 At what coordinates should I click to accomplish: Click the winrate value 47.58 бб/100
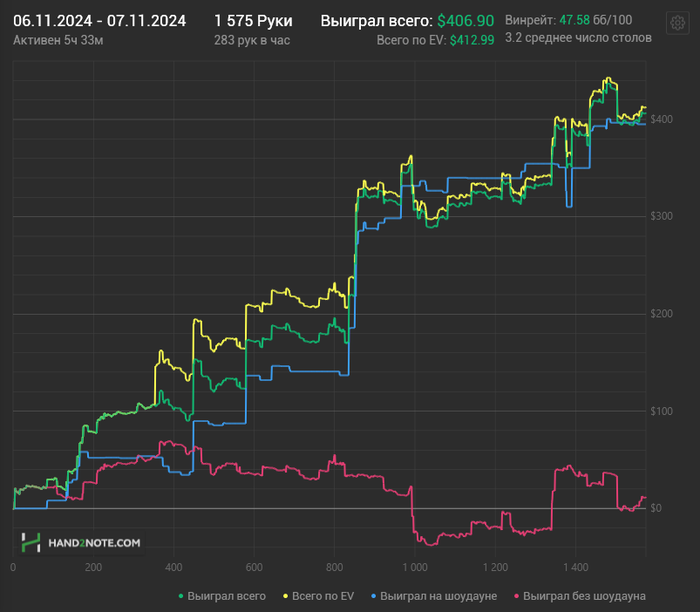pyautogui.click(x=596, y=20)
